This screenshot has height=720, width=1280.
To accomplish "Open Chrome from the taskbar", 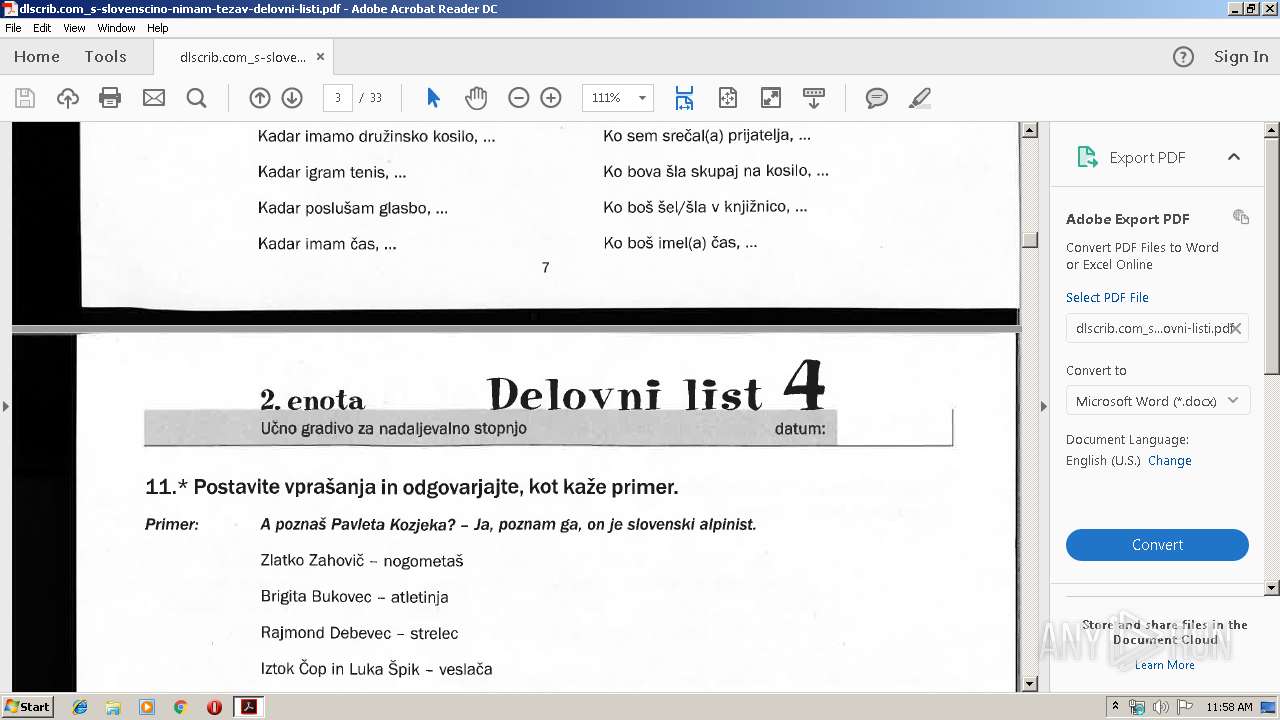I will click(x=180, y=707).
